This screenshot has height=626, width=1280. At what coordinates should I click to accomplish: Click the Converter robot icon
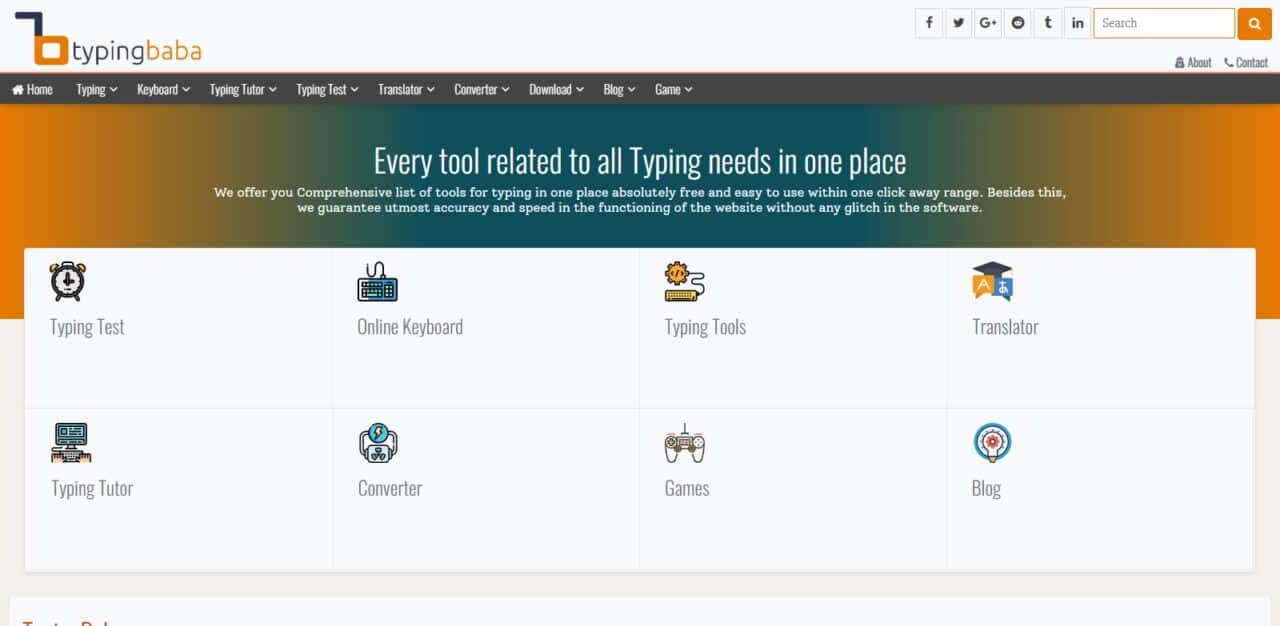tap(378, 442)
